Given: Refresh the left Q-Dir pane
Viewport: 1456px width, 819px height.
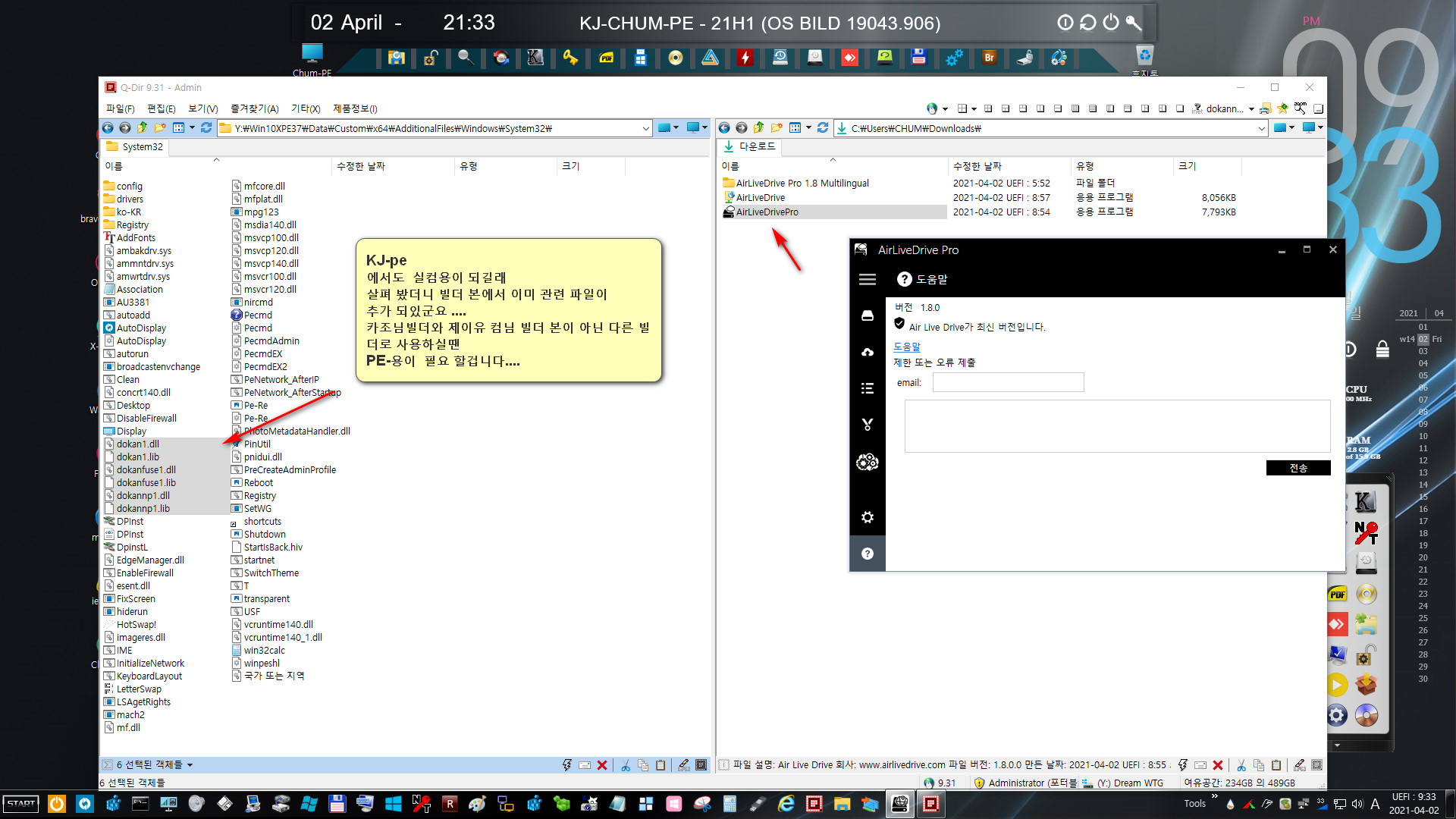Looking at the screenshot, I should coord(206,128).
